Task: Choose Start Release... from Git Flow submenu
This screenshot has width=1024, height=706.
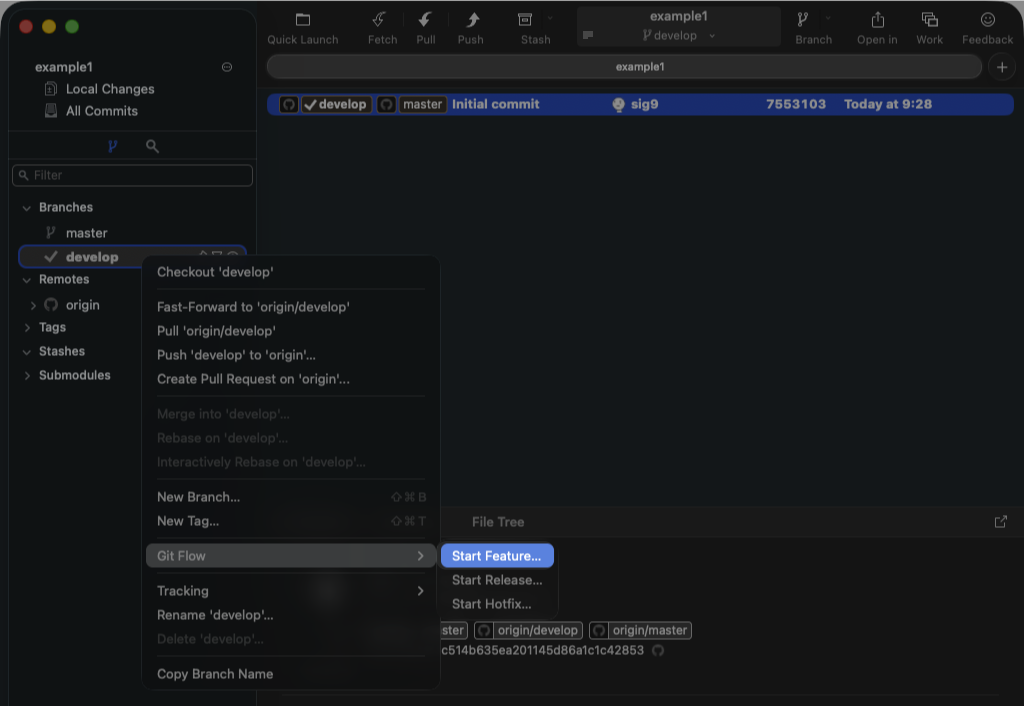Action: (x=497, y=580)
